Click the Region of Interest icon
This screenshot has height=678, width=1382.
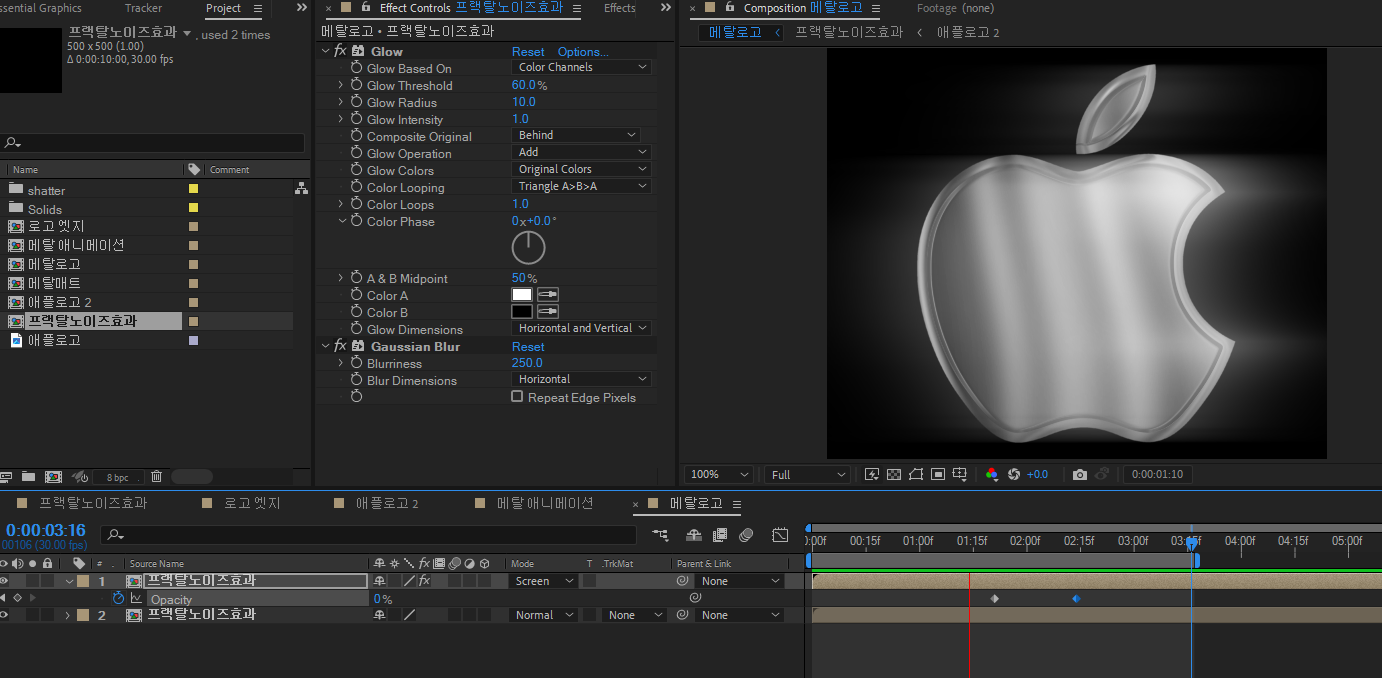click(937, 474)
